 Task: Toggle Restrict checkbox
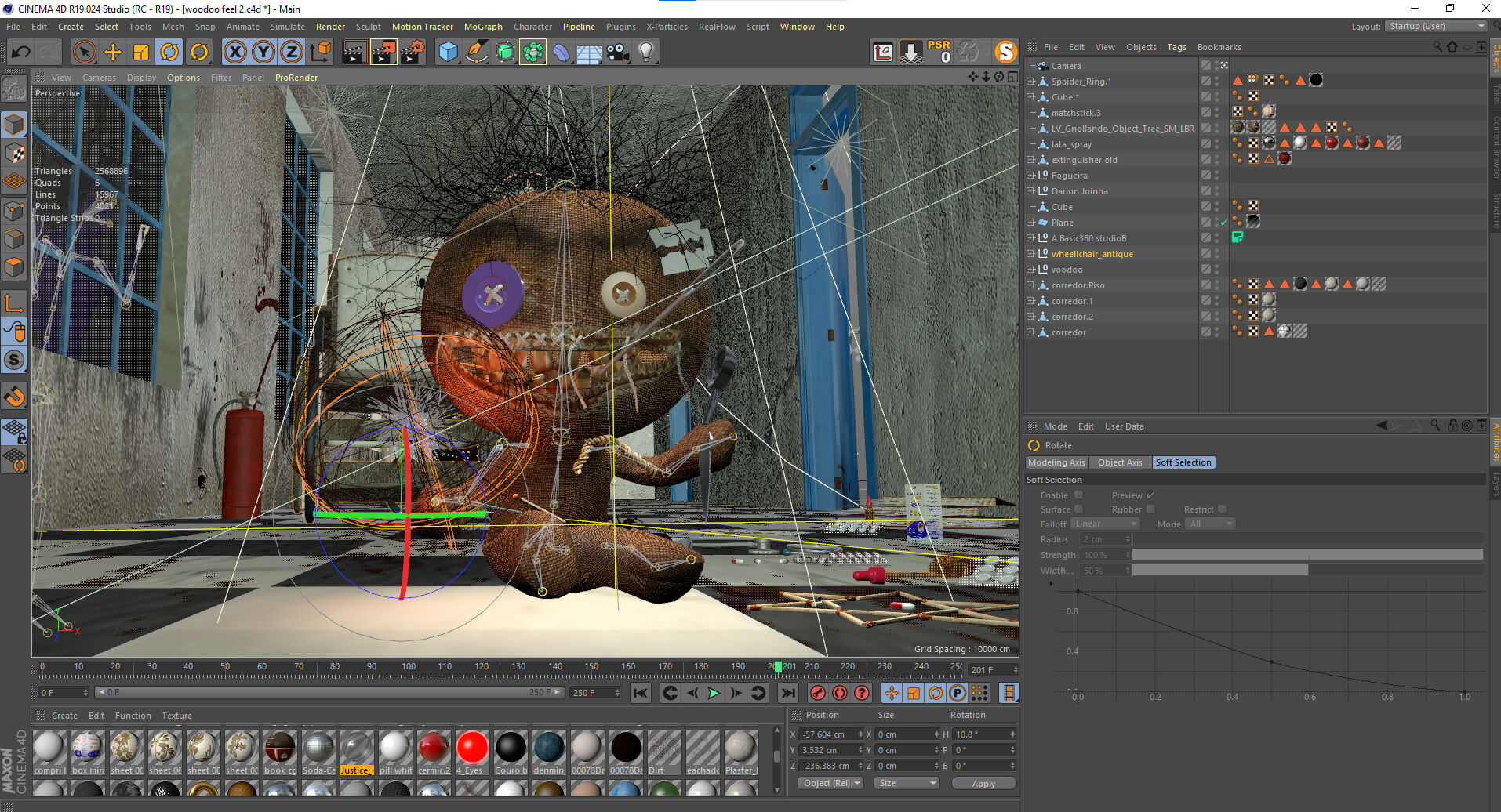(x=1222, y=509)
